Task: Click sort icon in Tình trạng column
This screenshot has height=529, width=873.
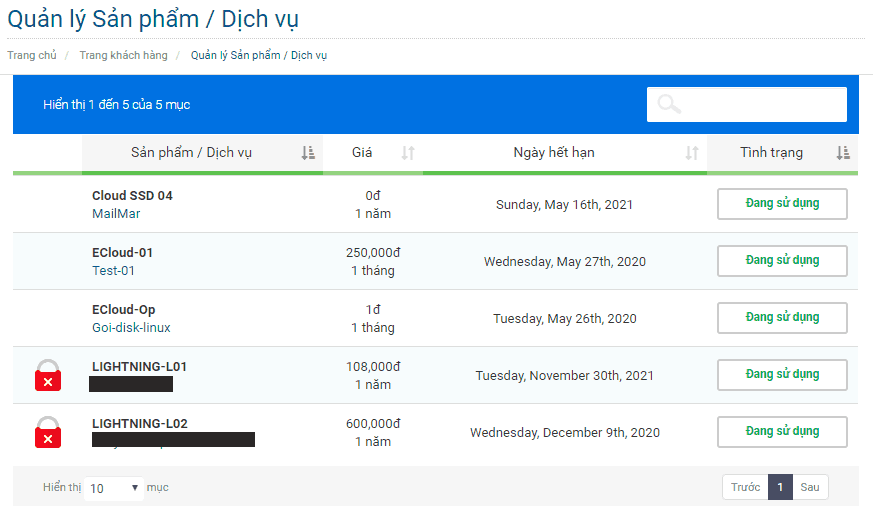Action: click(843, 153)
